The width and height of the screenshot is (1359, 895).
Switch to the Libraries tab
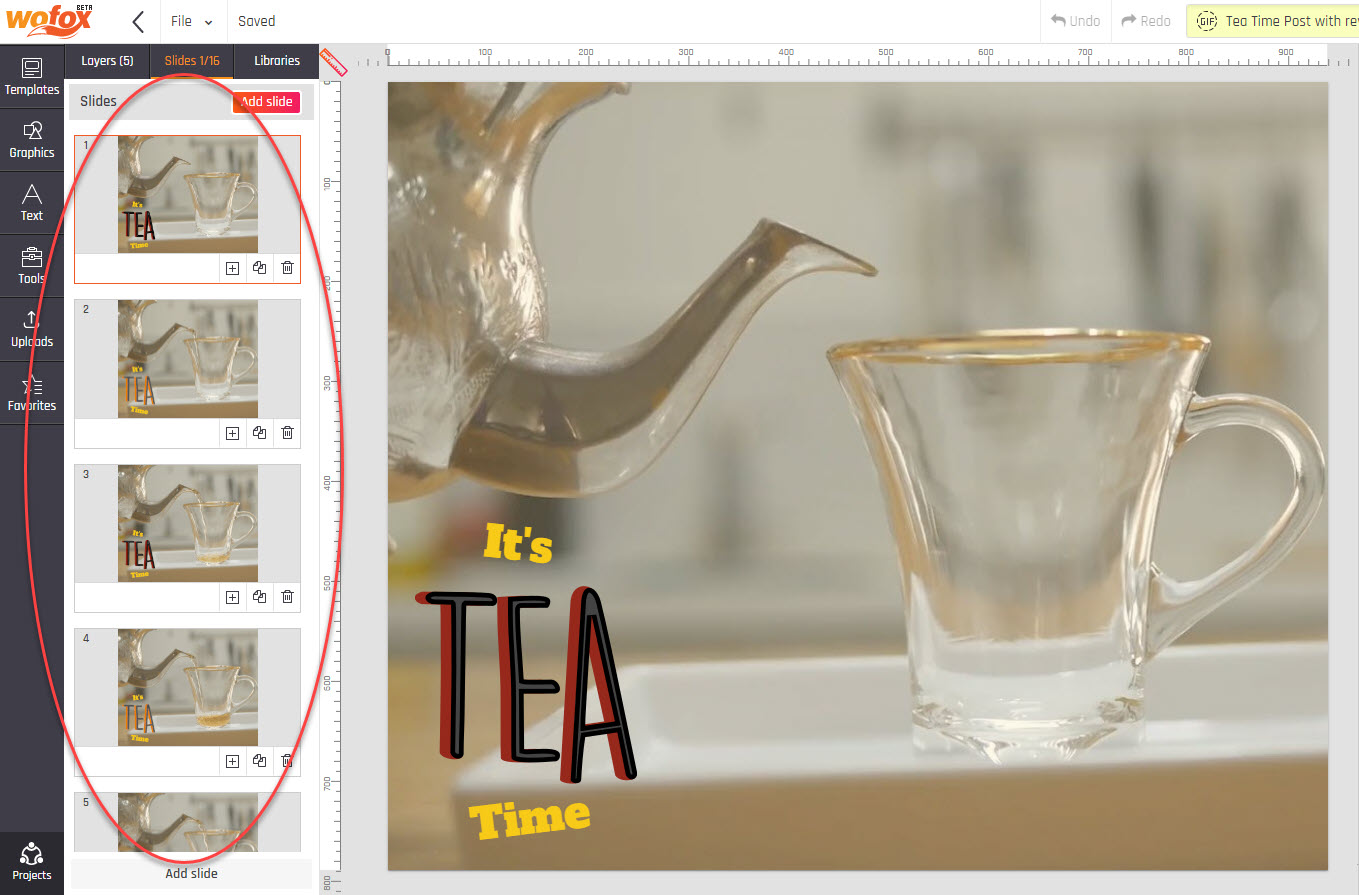pos(277,61)
